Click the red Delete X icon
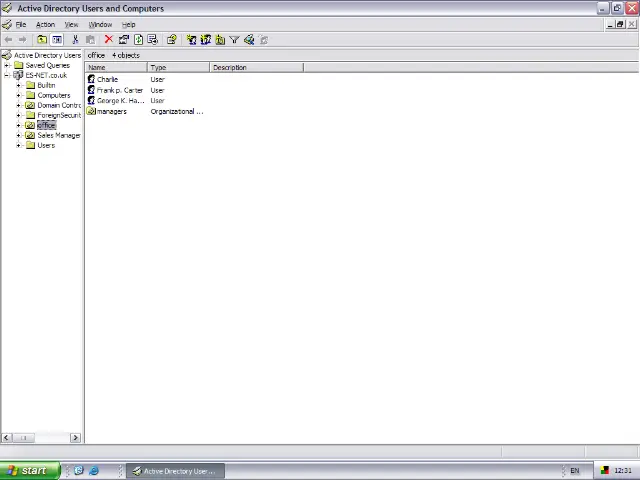640x480 pixels. coord(109,39)
